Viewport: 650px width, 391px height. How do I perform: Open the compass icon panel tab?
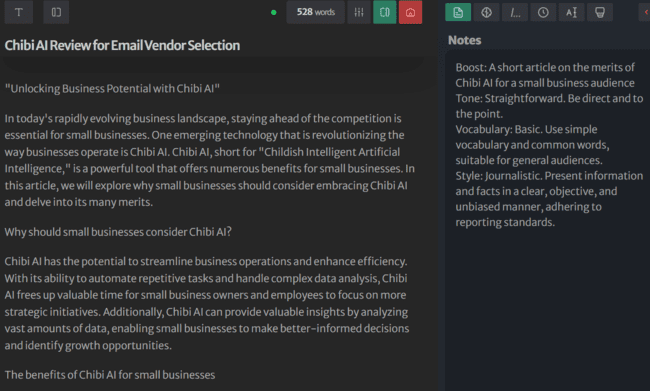point(486,12)
